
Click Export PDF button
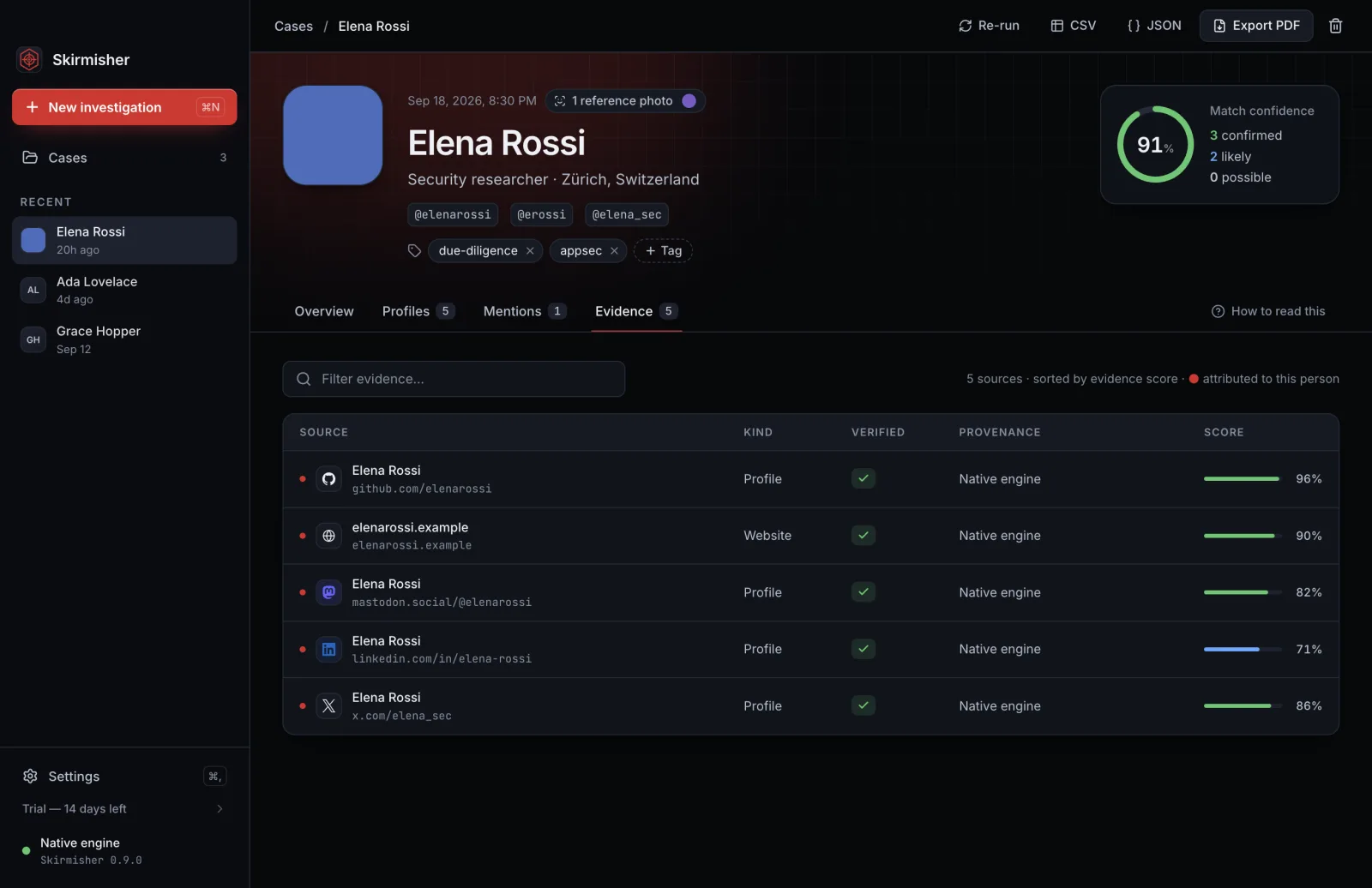coord(1256,26)
